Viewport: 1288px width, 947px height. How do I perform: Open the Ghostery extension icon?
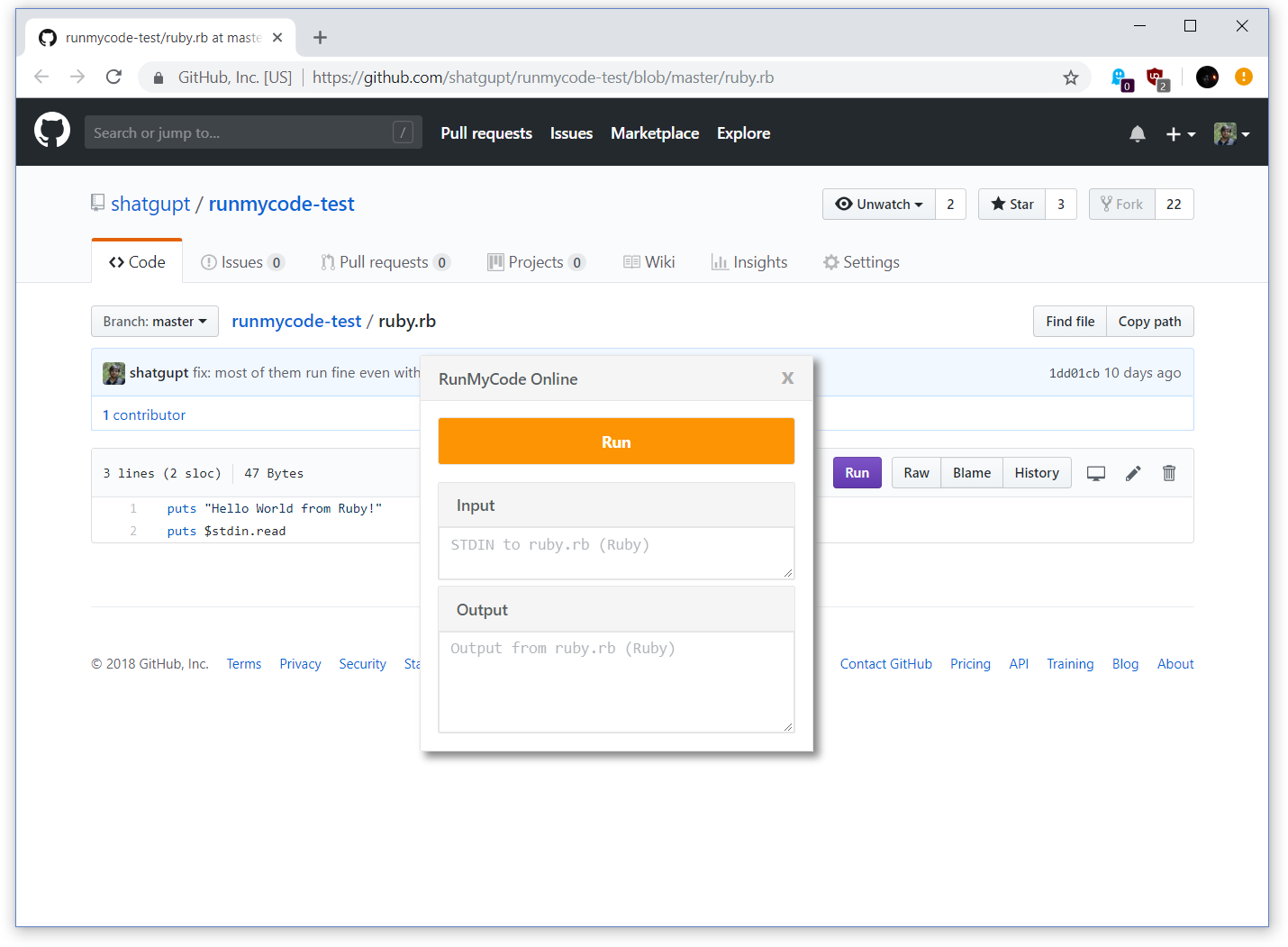pyautogui.click(x=1121, y=79)
